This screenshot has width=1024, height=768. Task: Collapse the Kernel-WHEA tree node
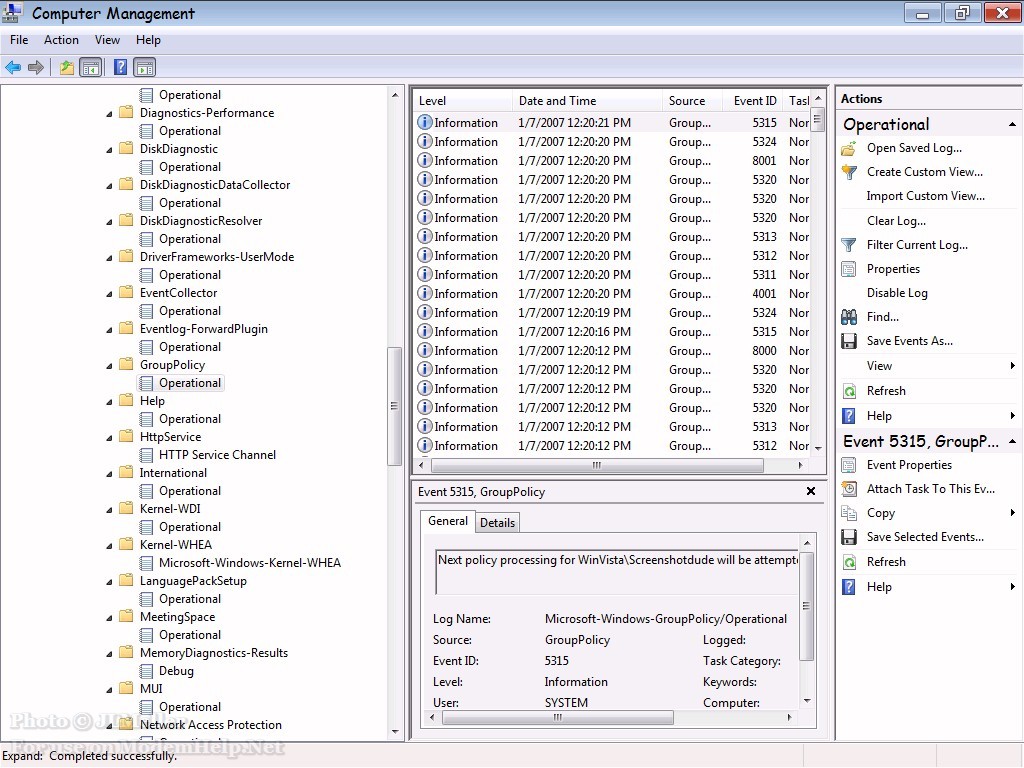point(109,546)
